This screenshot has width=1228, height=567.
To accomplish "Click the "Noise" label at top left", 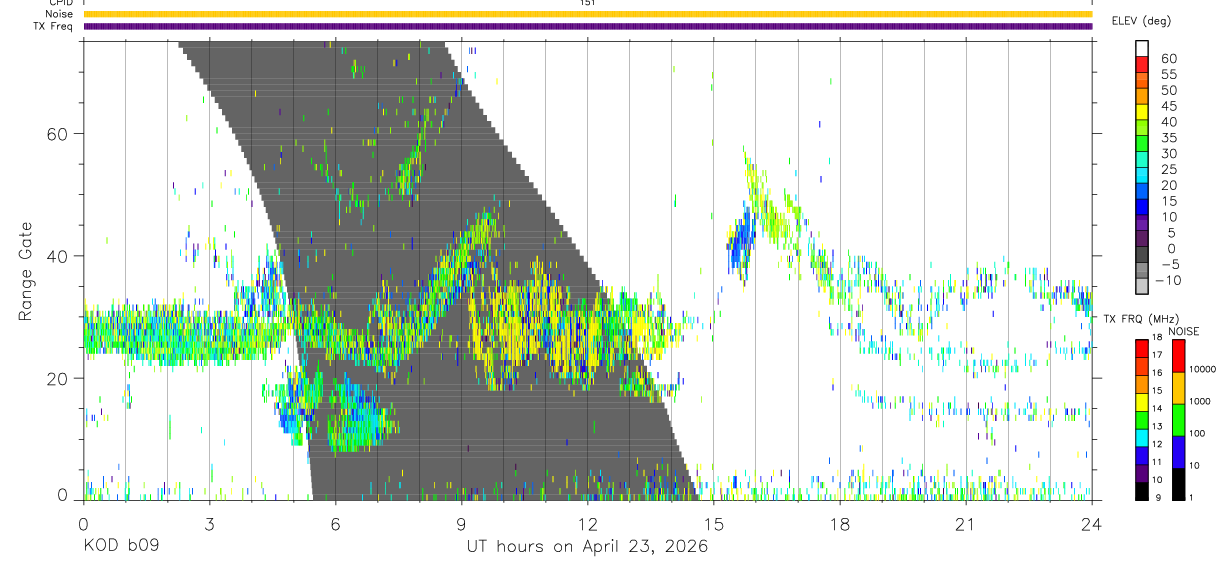I will coord(59,14).
